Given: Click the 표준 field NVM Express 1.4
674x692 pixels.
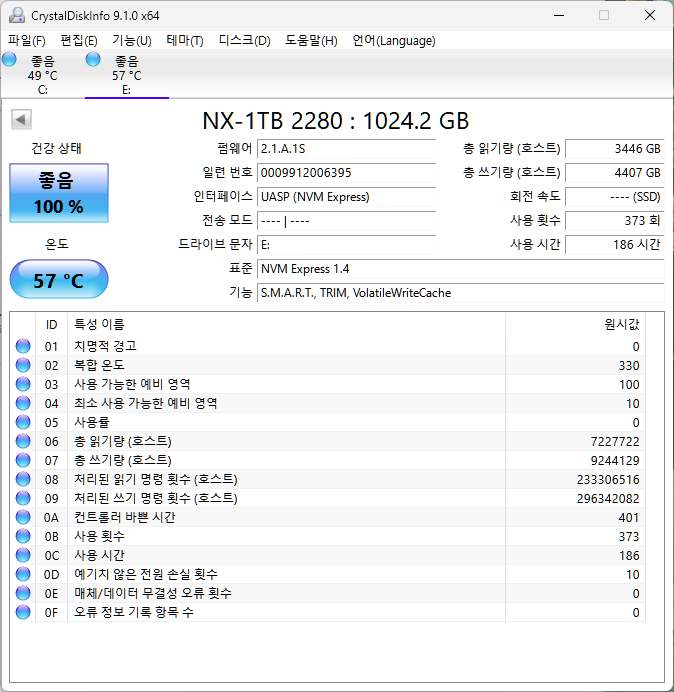Looking at the screenshot, I should 460,268.
